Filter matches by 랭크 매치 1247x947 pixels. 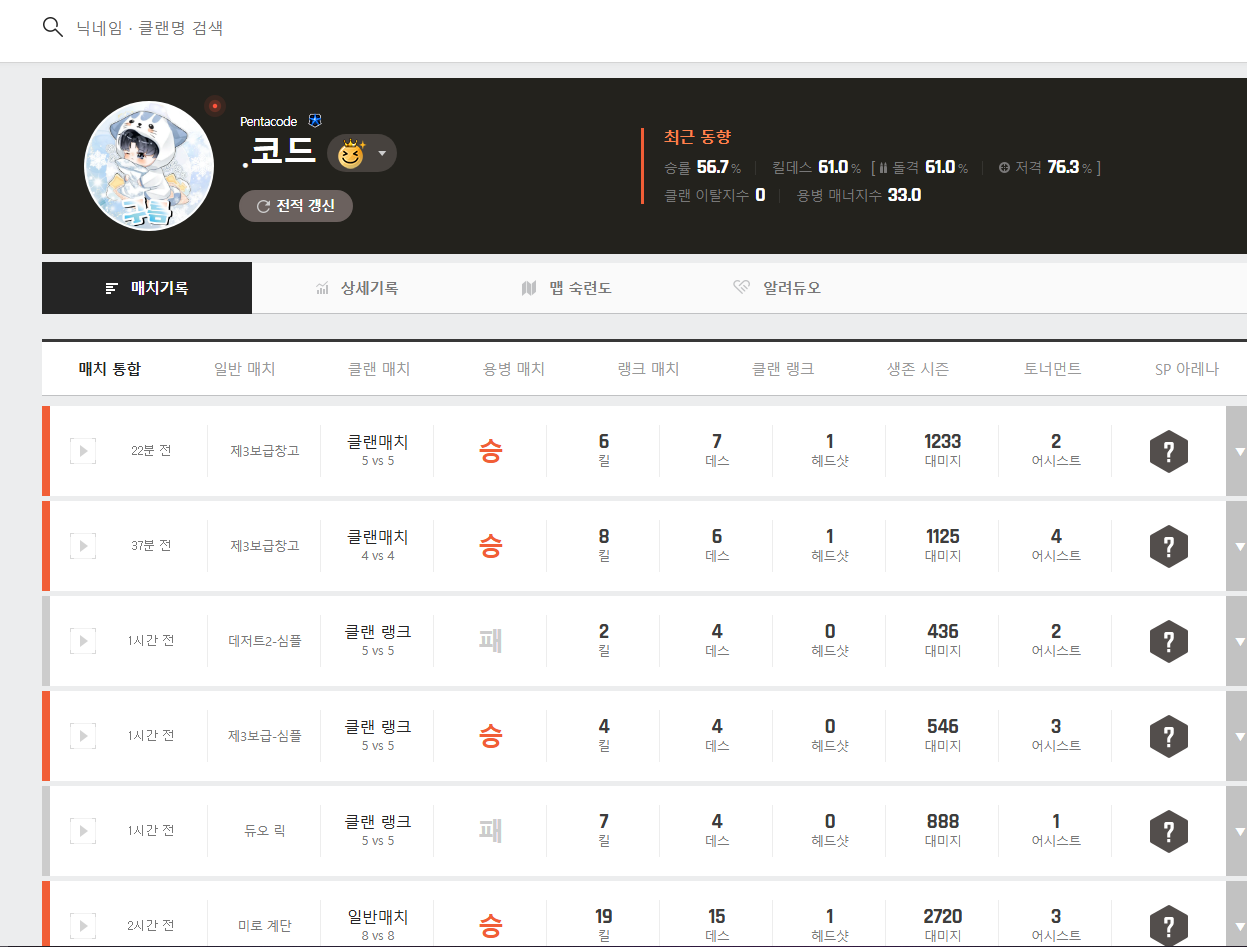(648, 369)
